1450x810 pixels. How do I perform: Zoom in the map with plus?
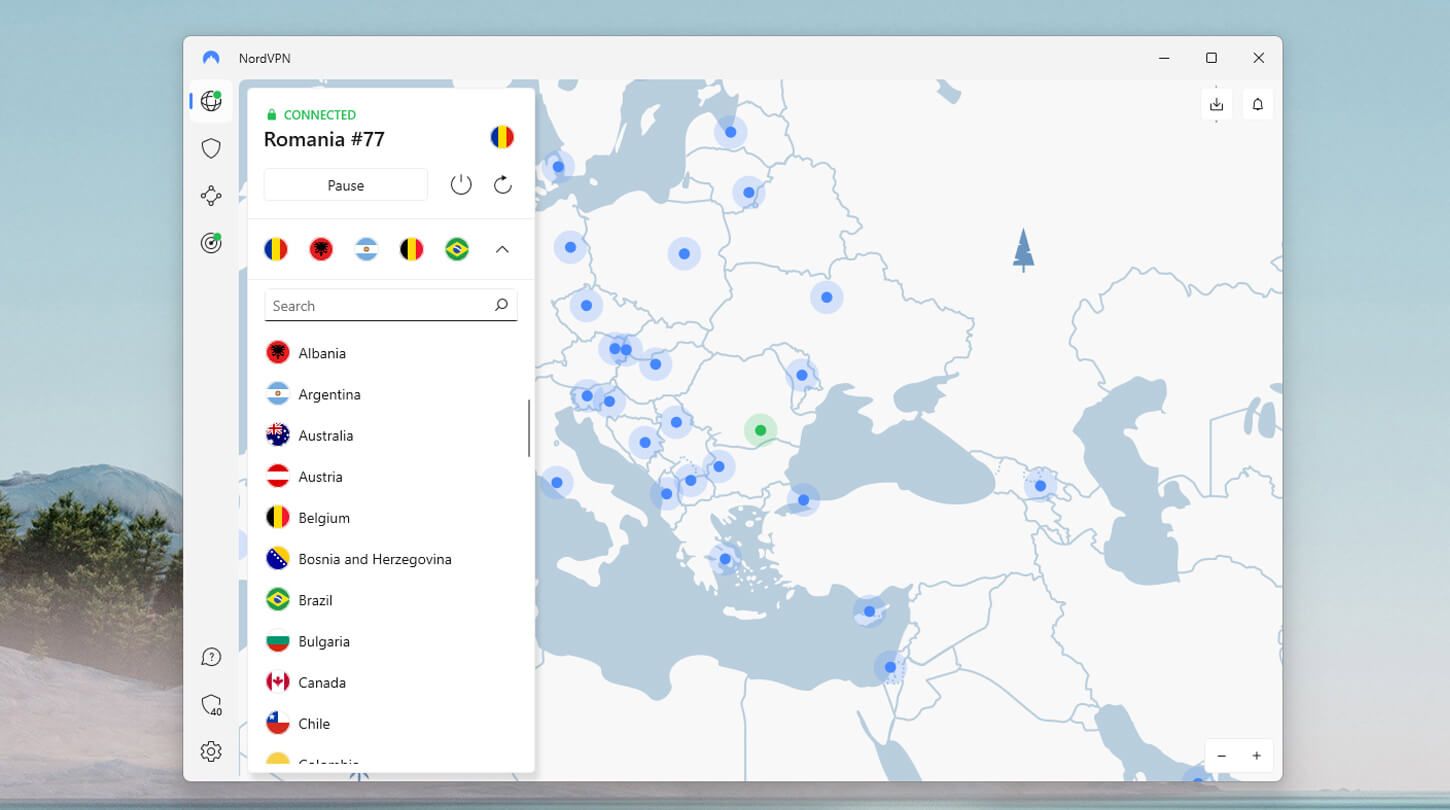click(1257, 756)
